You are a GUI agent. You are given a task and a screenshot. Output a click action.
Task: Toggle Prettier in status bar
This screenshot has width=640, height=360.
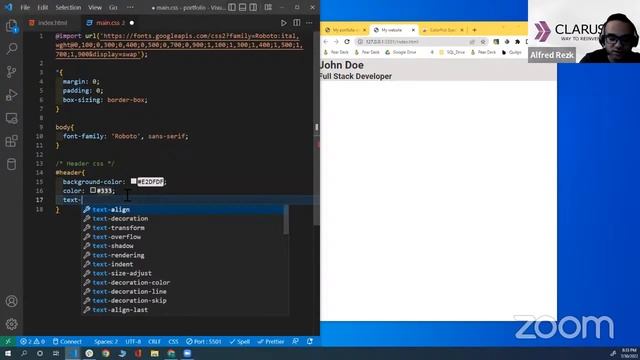pos(271,341)
